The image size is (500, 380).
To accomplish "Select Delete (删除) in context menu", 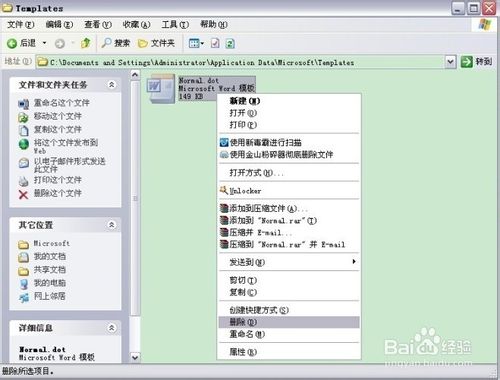I will click(x=289, y=322).
